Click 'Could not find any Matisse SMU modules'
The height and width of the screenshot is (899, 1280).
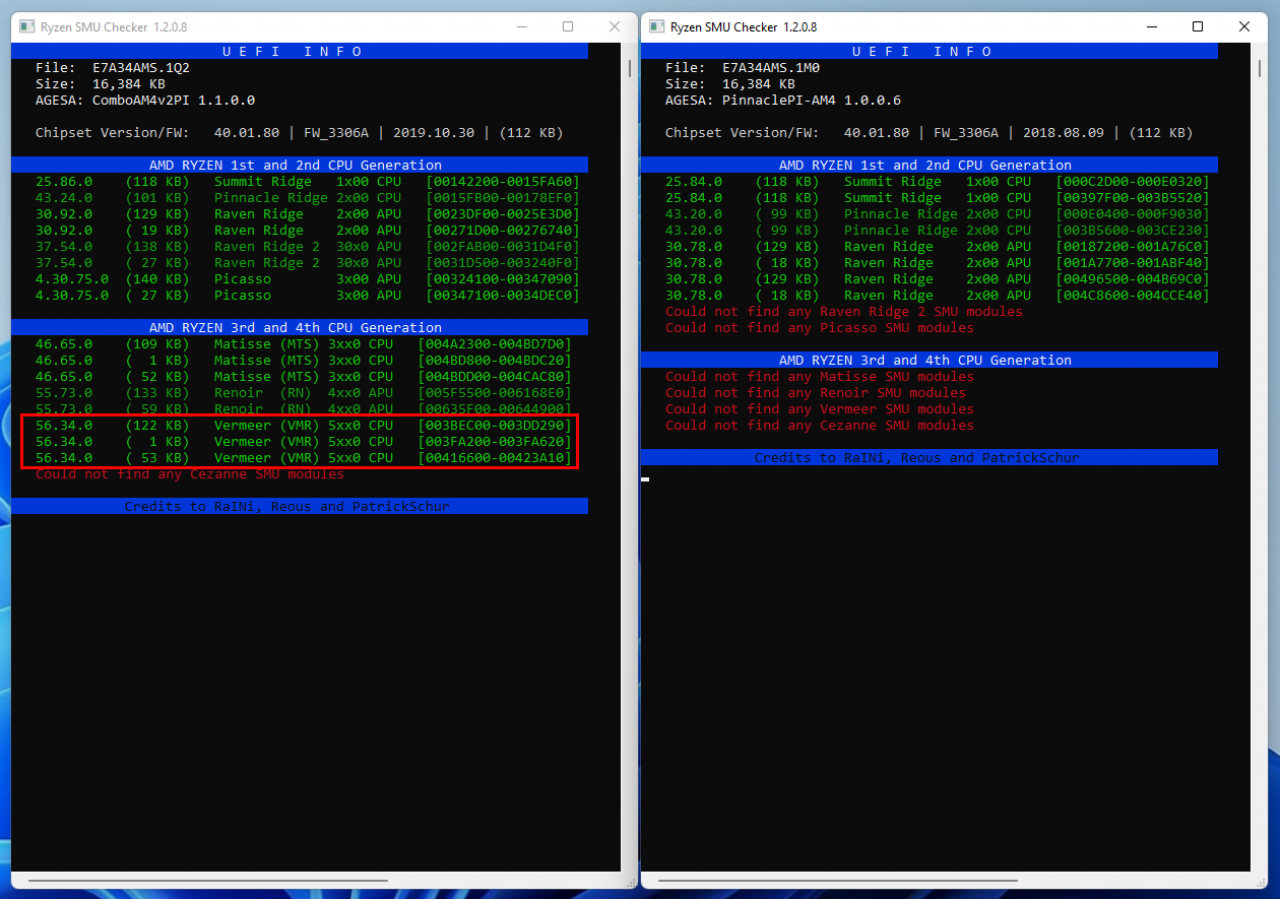(819, 376)
